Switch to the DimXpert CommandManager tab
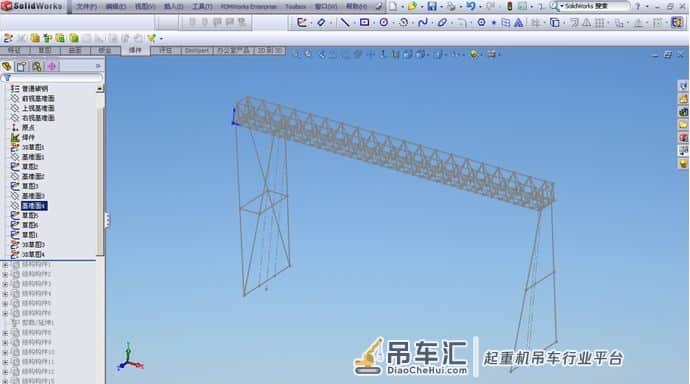This screenshot has width=690, height=384. coord(196,51)
